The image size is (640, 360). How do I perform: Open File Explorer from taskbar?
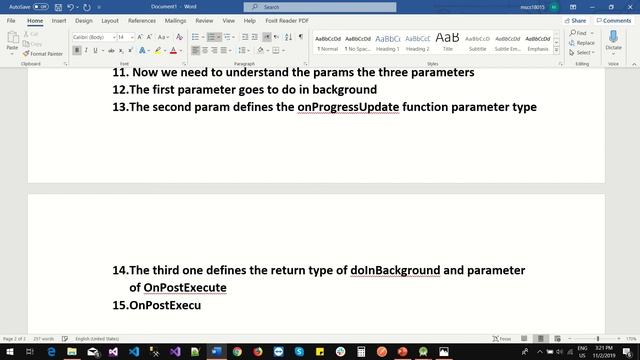72,351
